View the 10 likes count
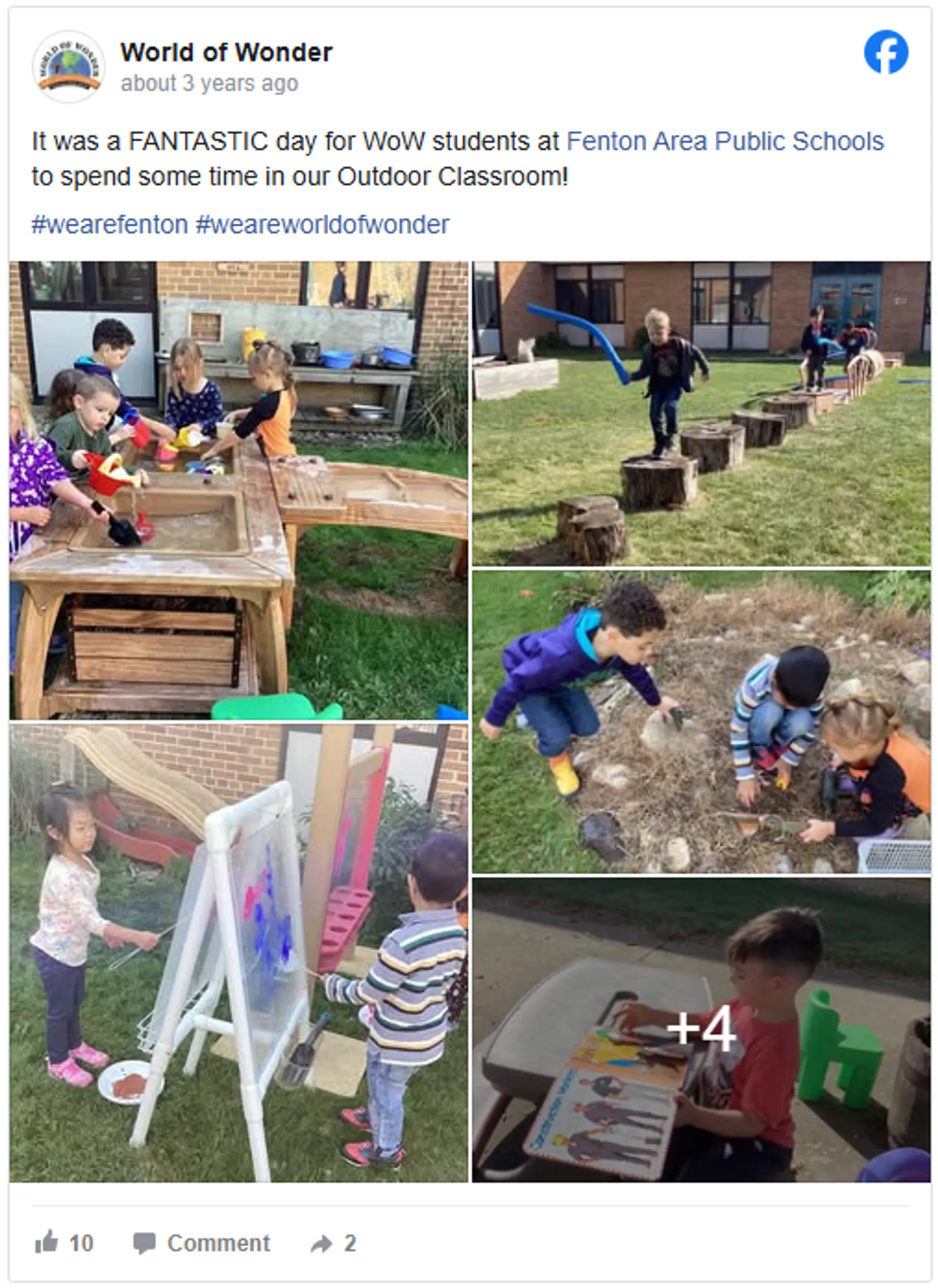Screen dimensions: 938x1288 [x=81, y=1243]
